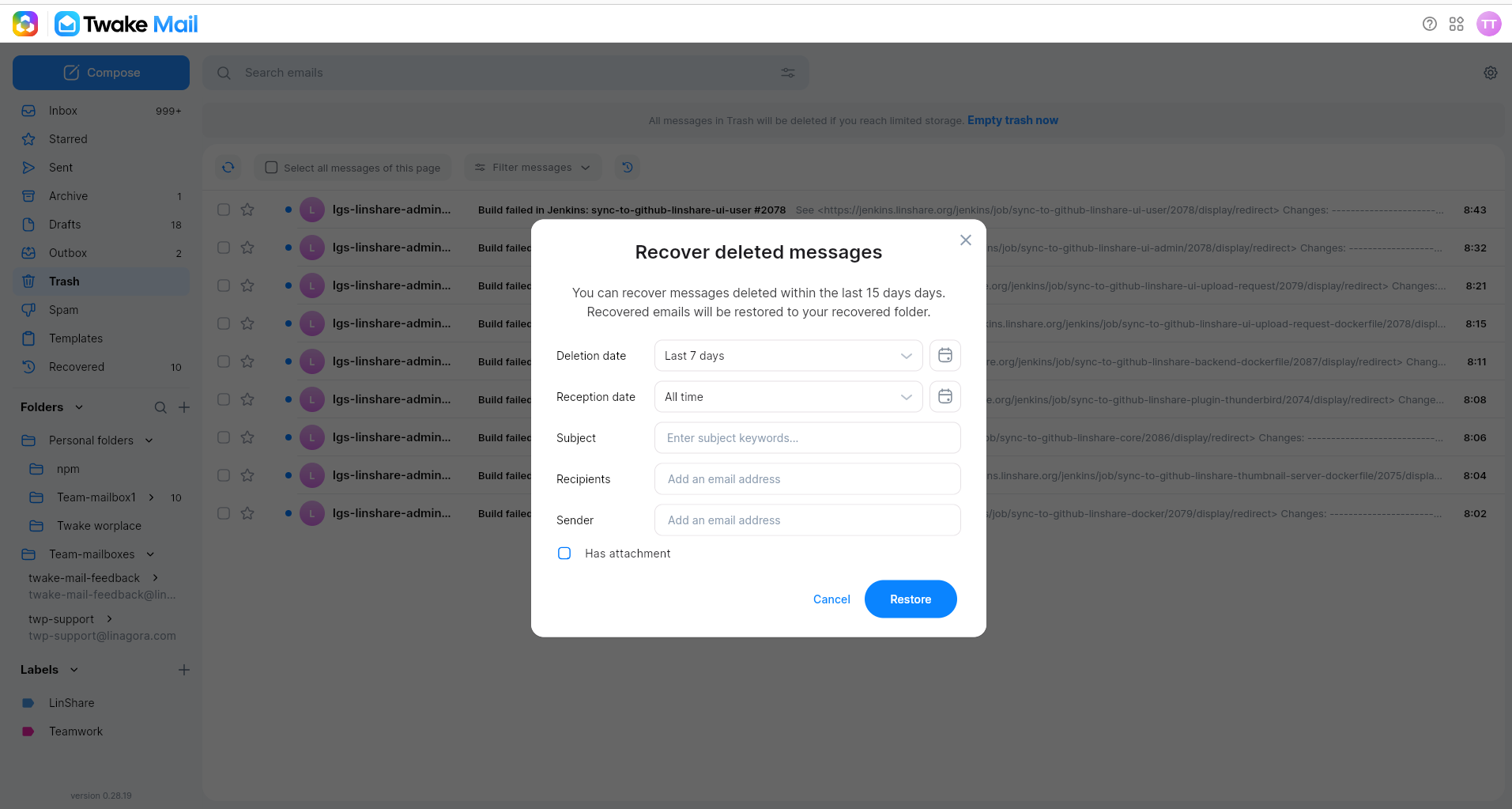Select the checkbox of the 8:32 email
The width and height of the screenshot is (1512, 809).
click(x=224, y=248)
